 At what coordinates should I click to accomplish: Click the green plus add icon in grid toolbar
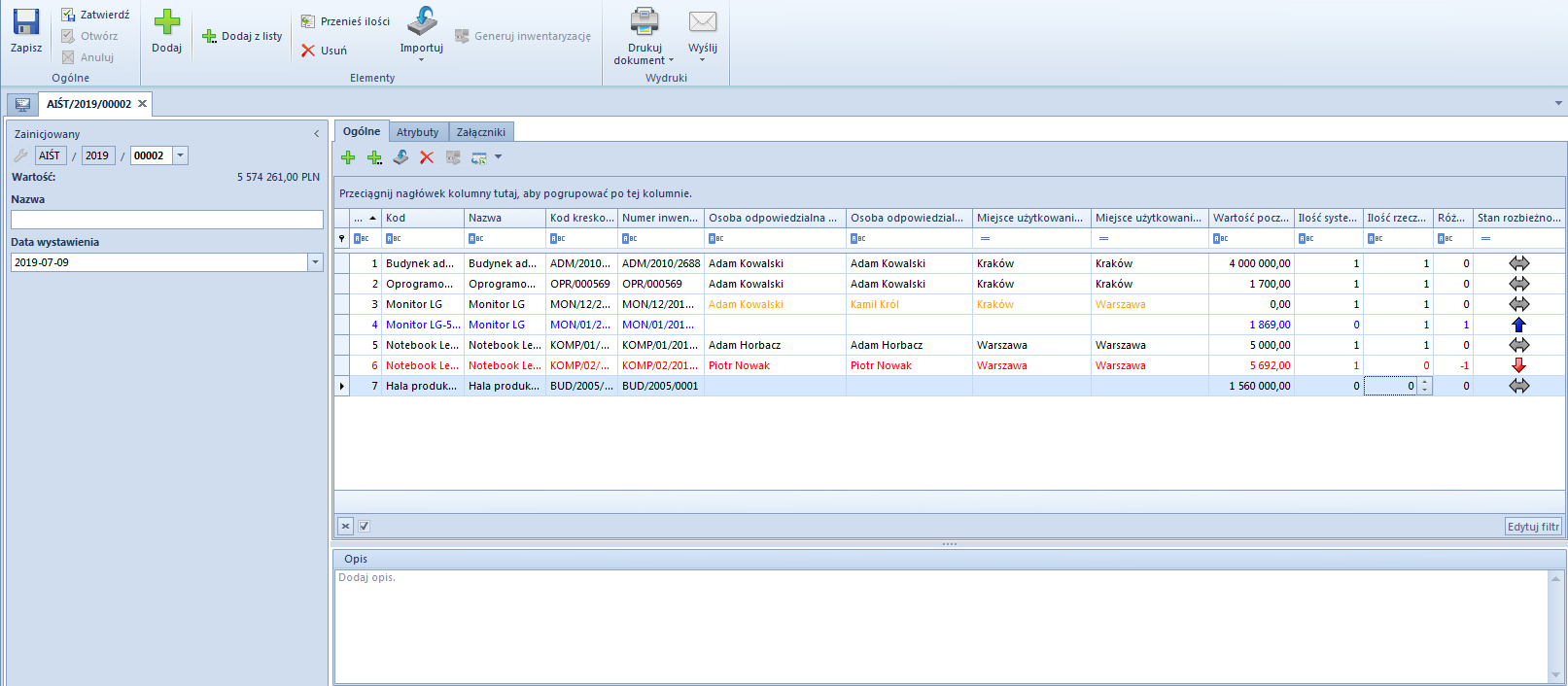pos(348,157)
